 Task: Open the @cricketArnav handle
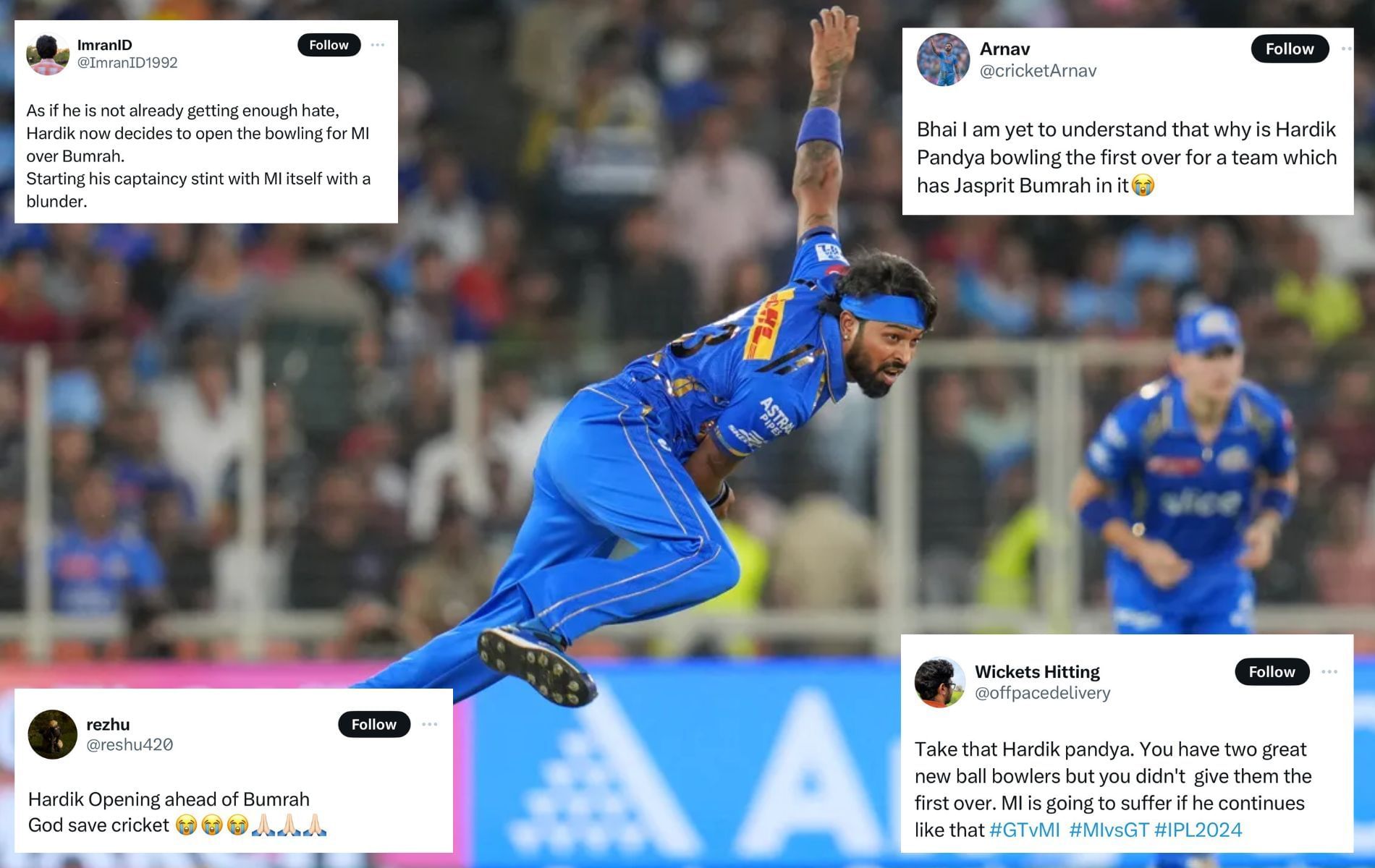point(1038,71)
